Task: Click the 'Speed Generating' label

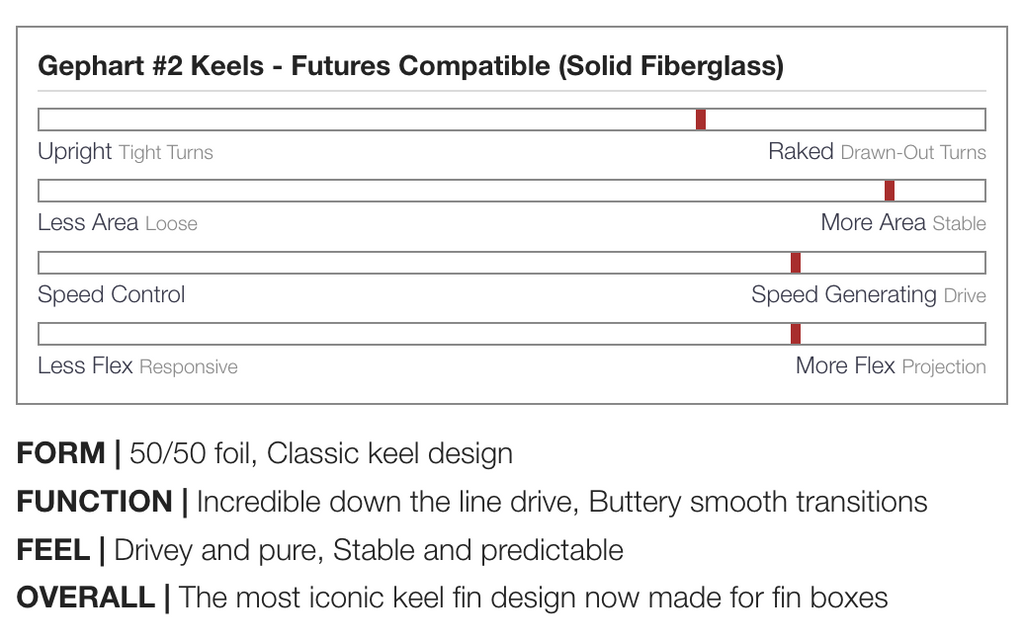Action: click(843, 295)
